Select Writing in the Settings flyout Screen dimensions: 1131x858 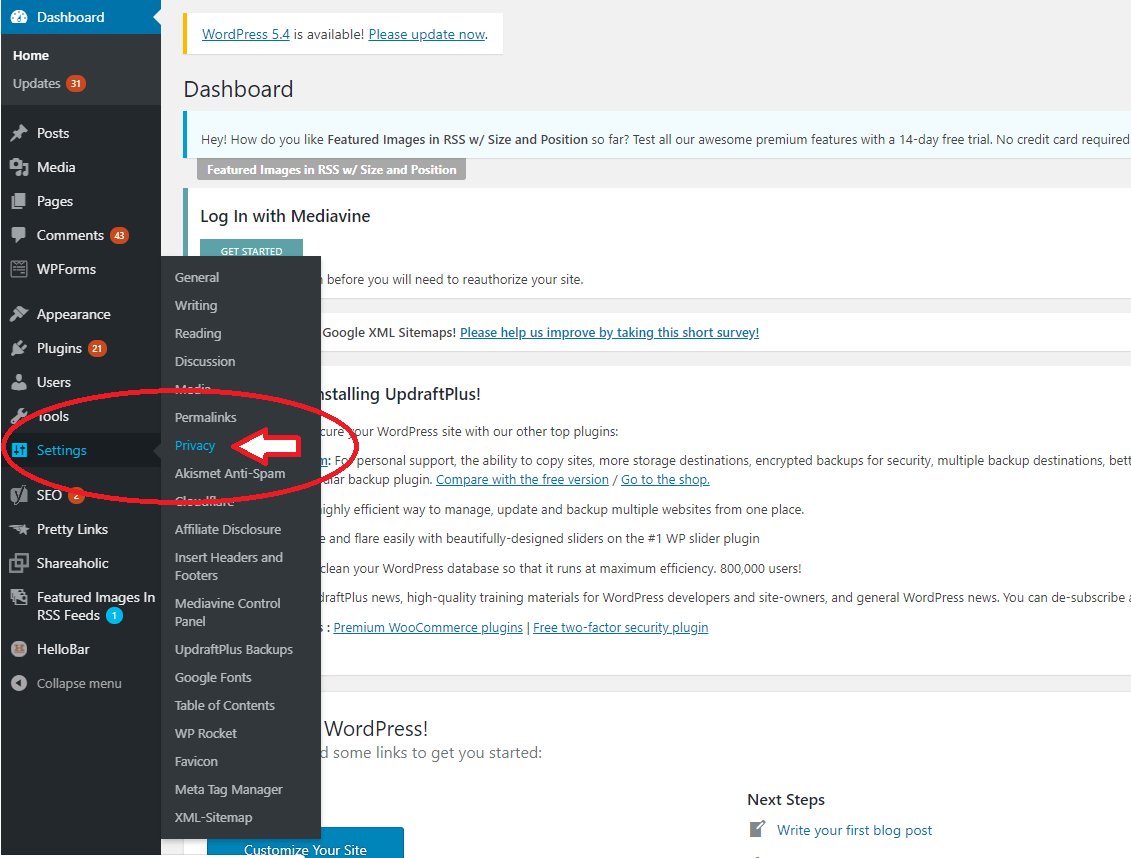[x=195, y=306]
